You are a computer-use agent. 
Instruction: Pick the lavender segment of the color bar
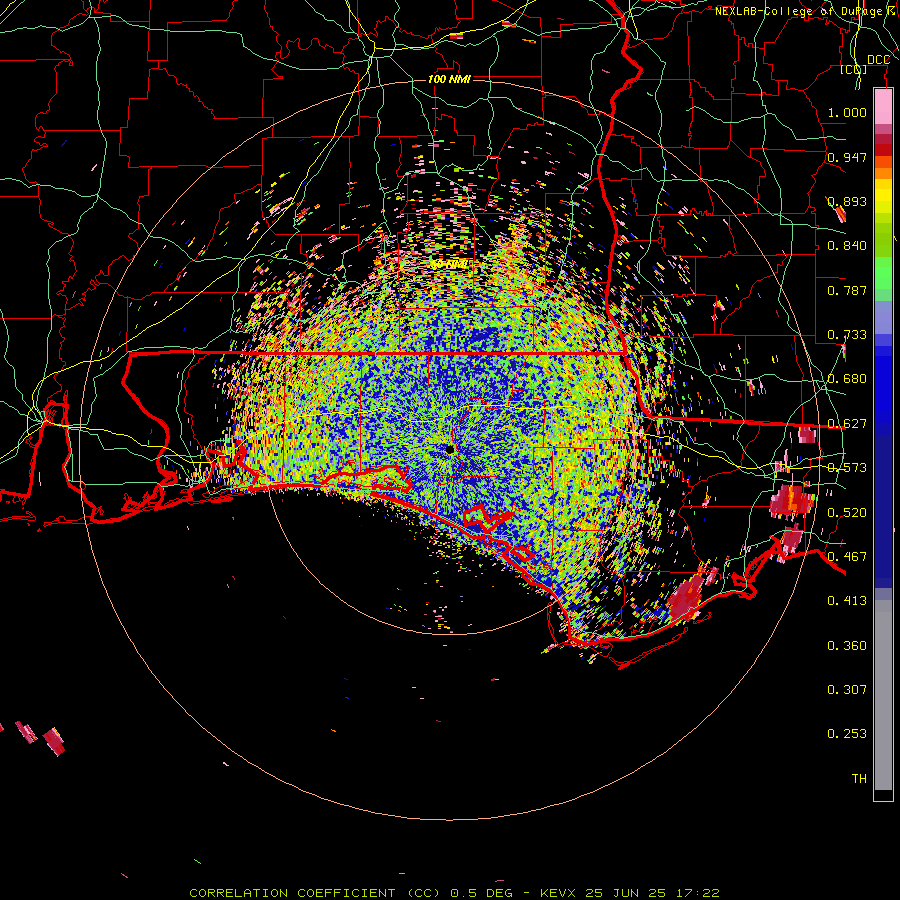click(883, 317)
